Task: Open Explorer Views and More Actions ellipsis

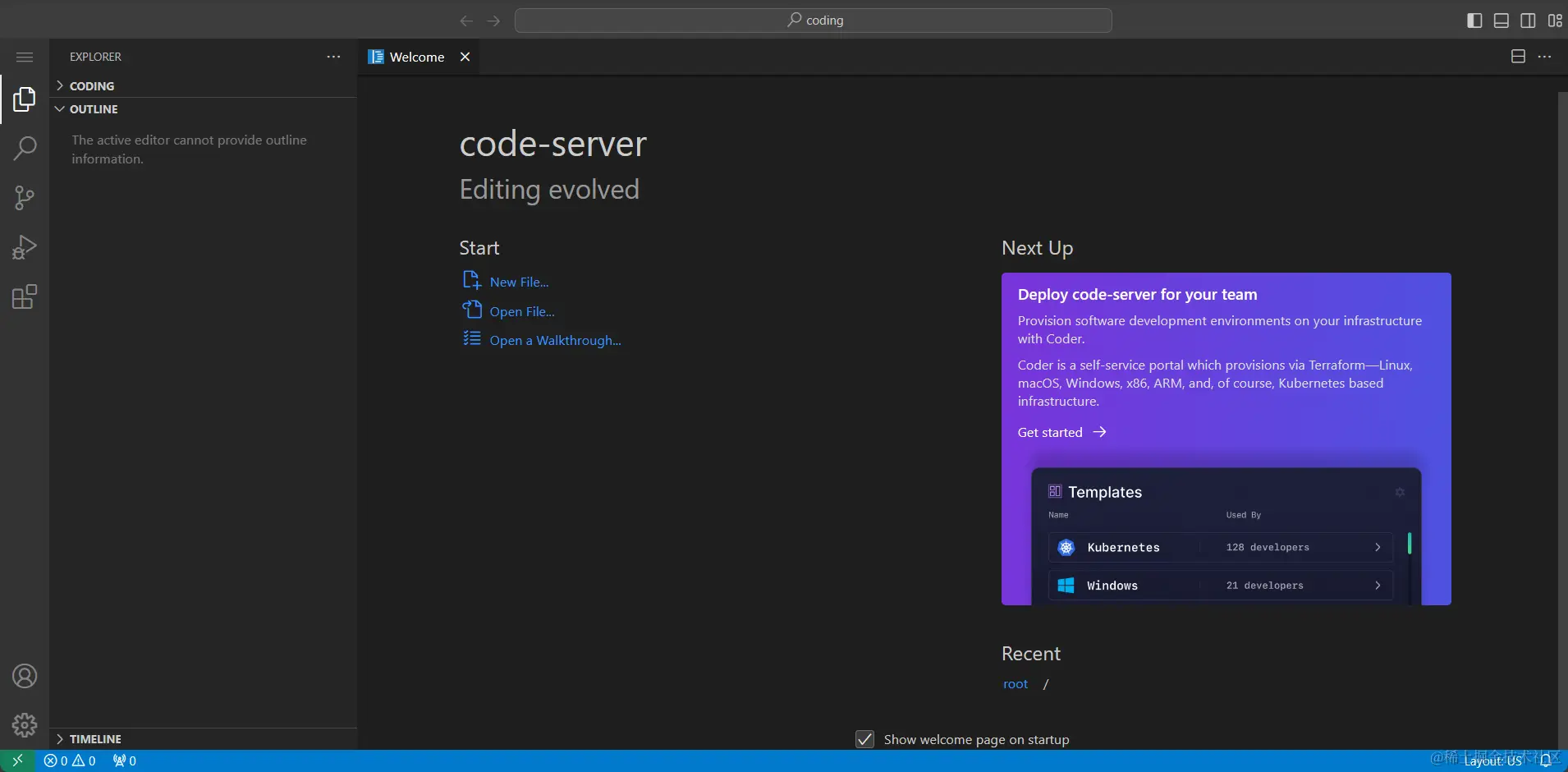Action: 333,57
